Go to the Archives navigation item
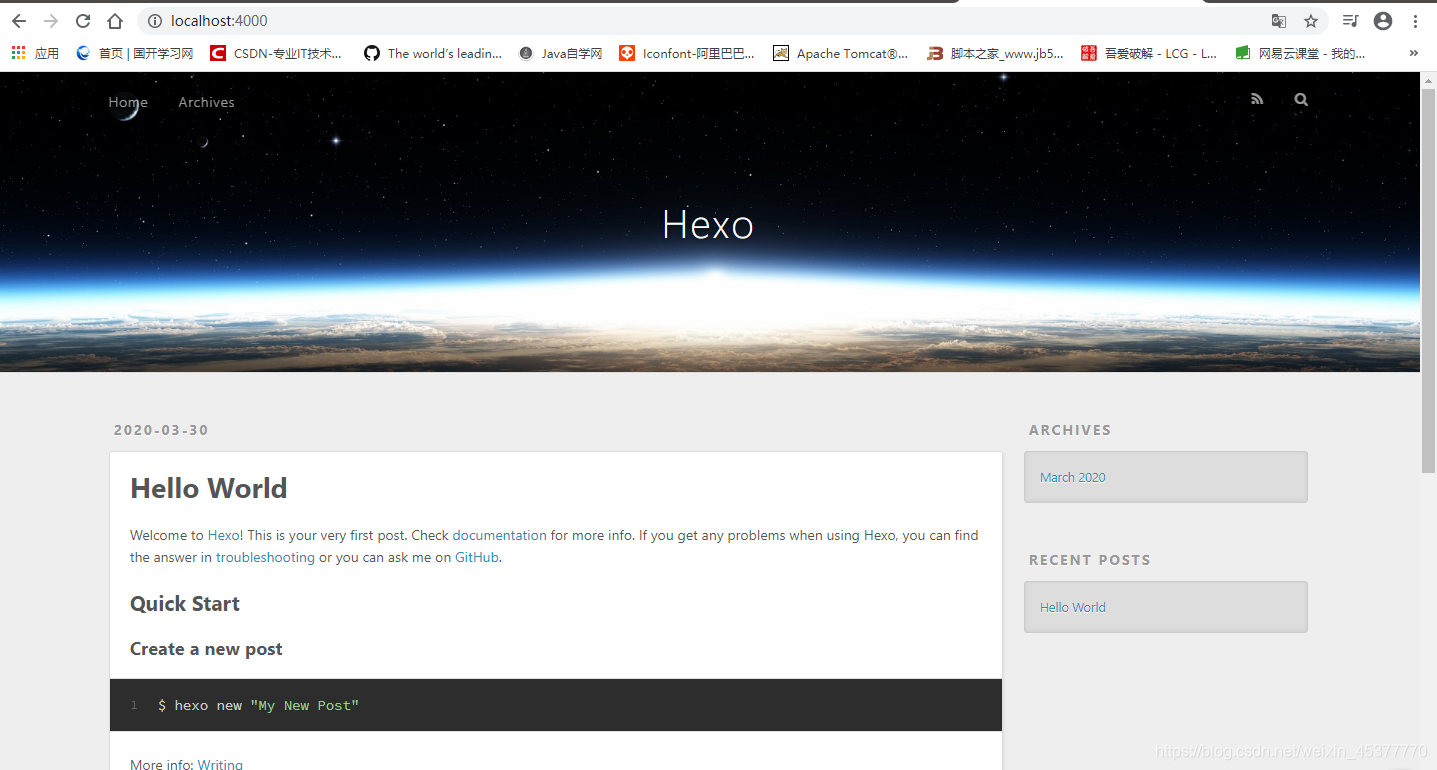The height and width of the screenshot is (770, 1437). click(206, 102)
